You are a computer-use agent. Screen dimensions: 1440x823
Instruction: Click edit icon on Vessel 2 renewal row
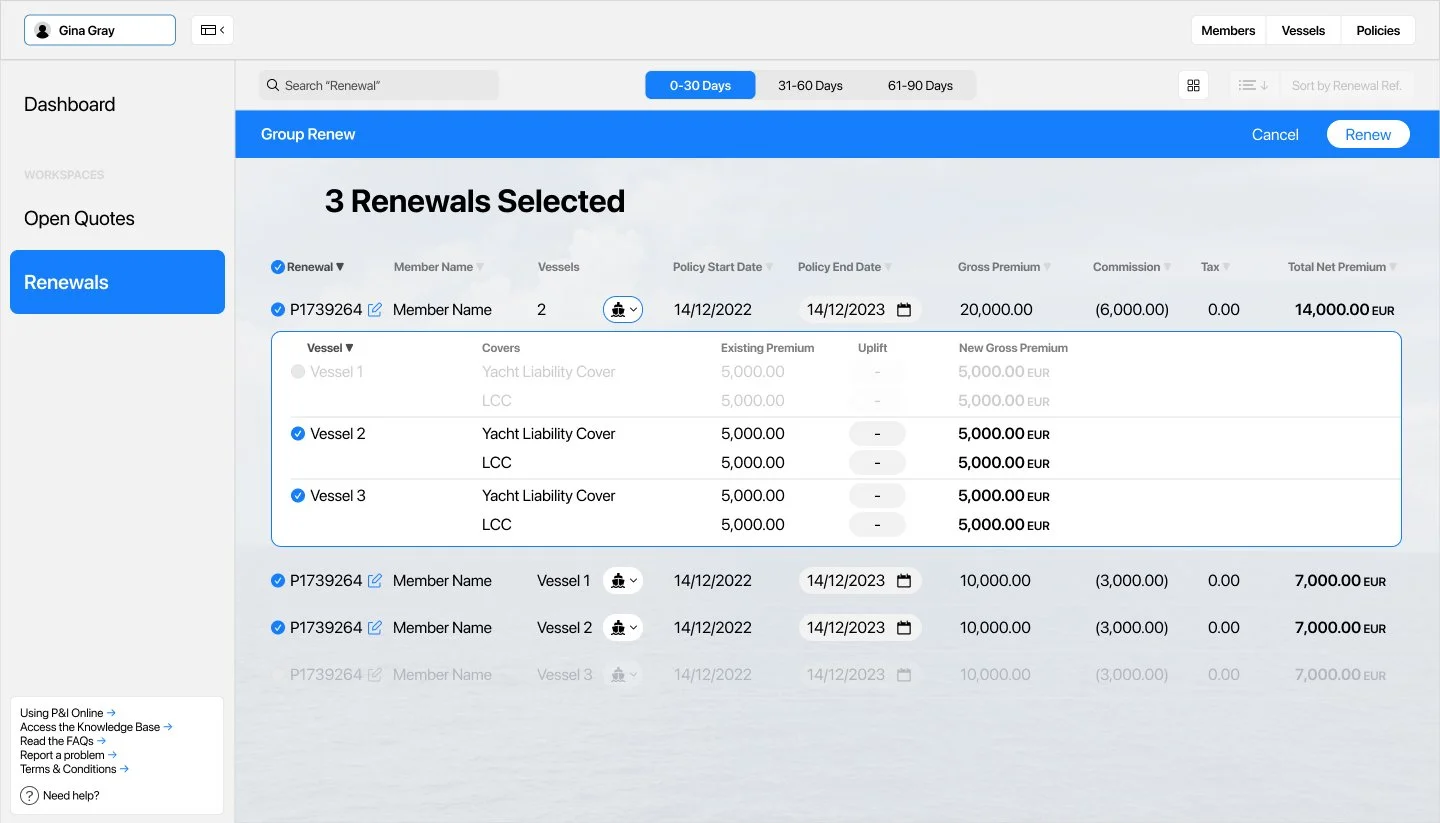(x=375, y=628)
